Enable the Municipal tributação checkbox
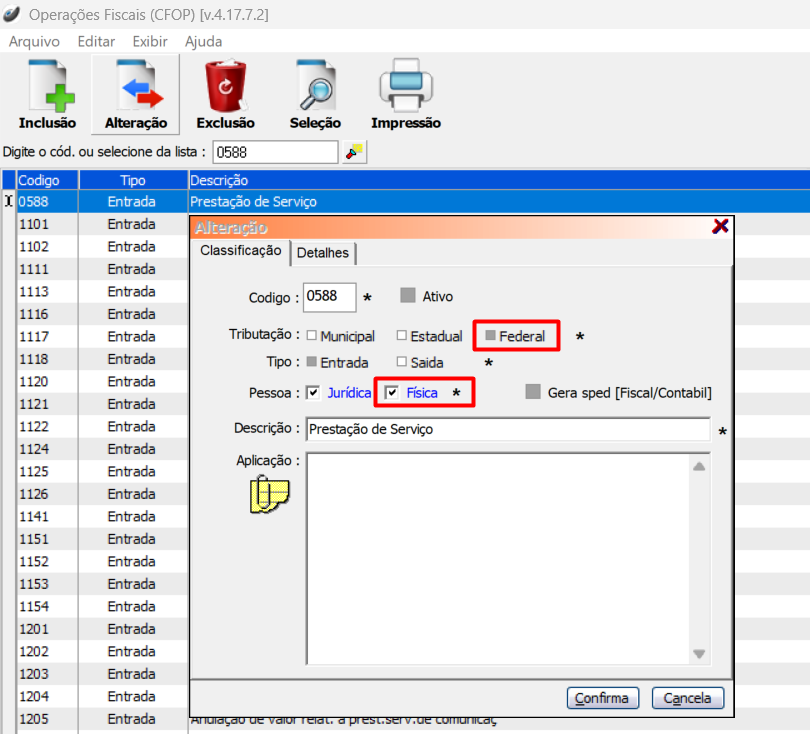Screen dimensions: 810x734 tap(312, 337)
